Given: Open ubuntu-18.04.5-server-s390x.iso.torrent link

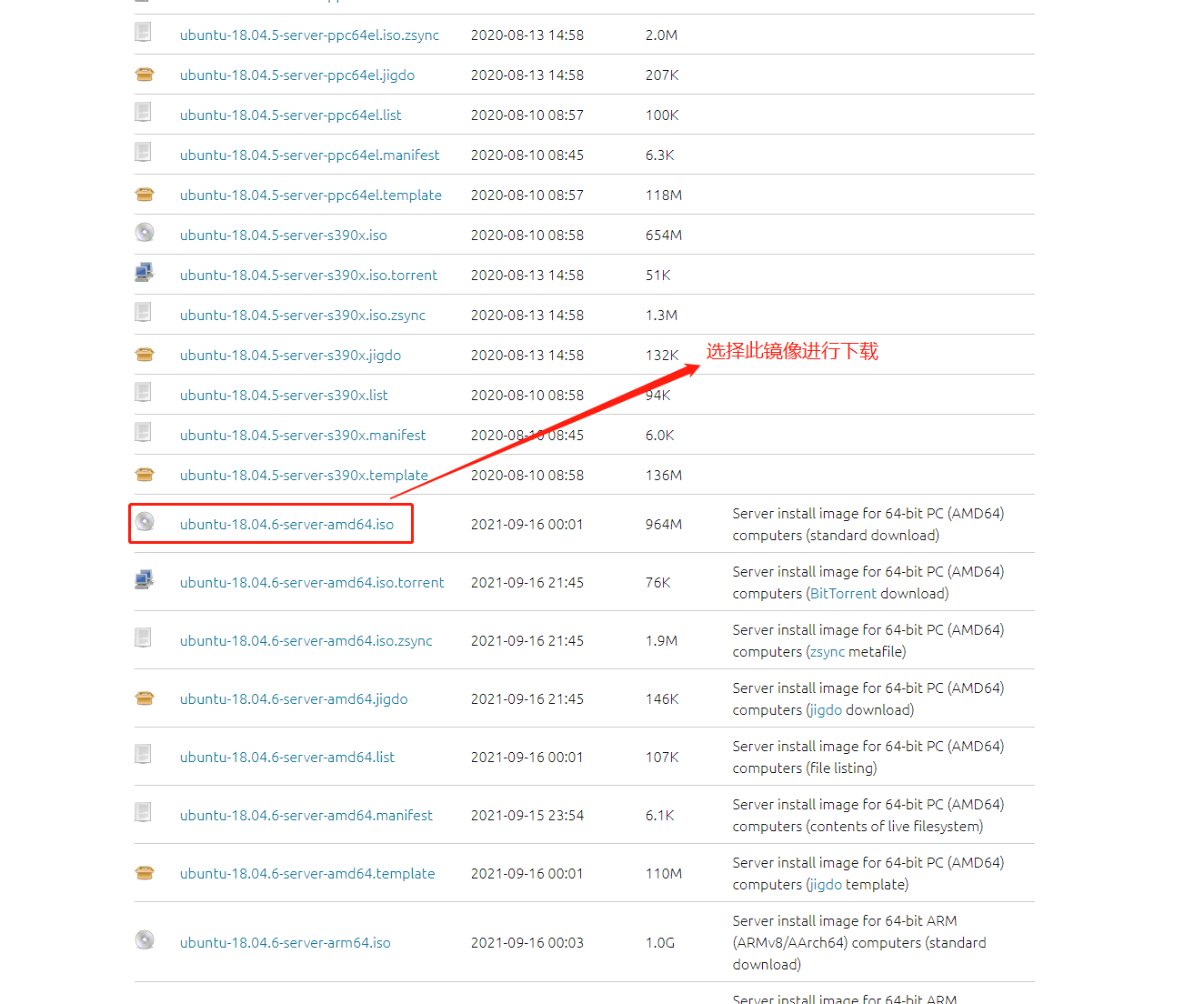Looking at the screenshot, I should coord(308,276).
